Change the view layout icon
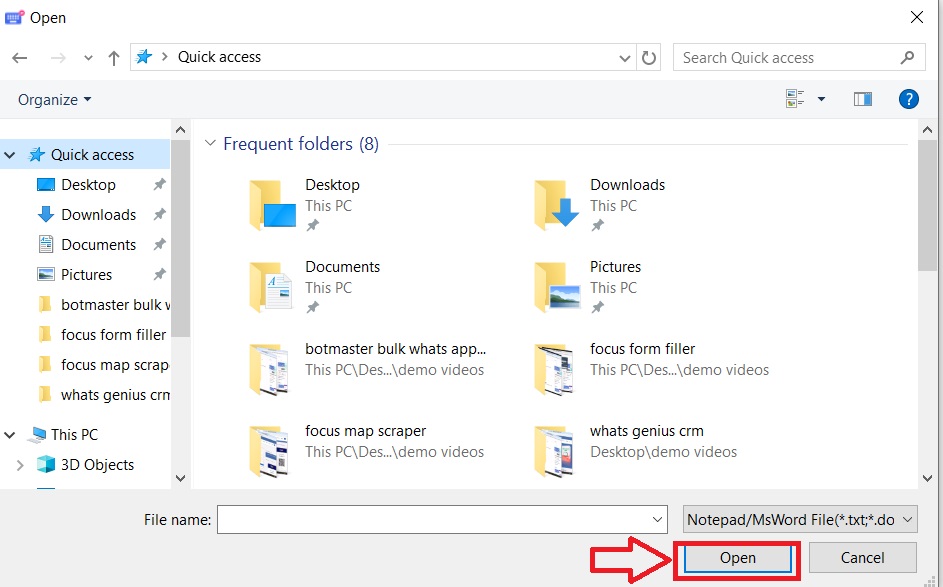Screen dimensions: 943x587 tap(795, 99)
